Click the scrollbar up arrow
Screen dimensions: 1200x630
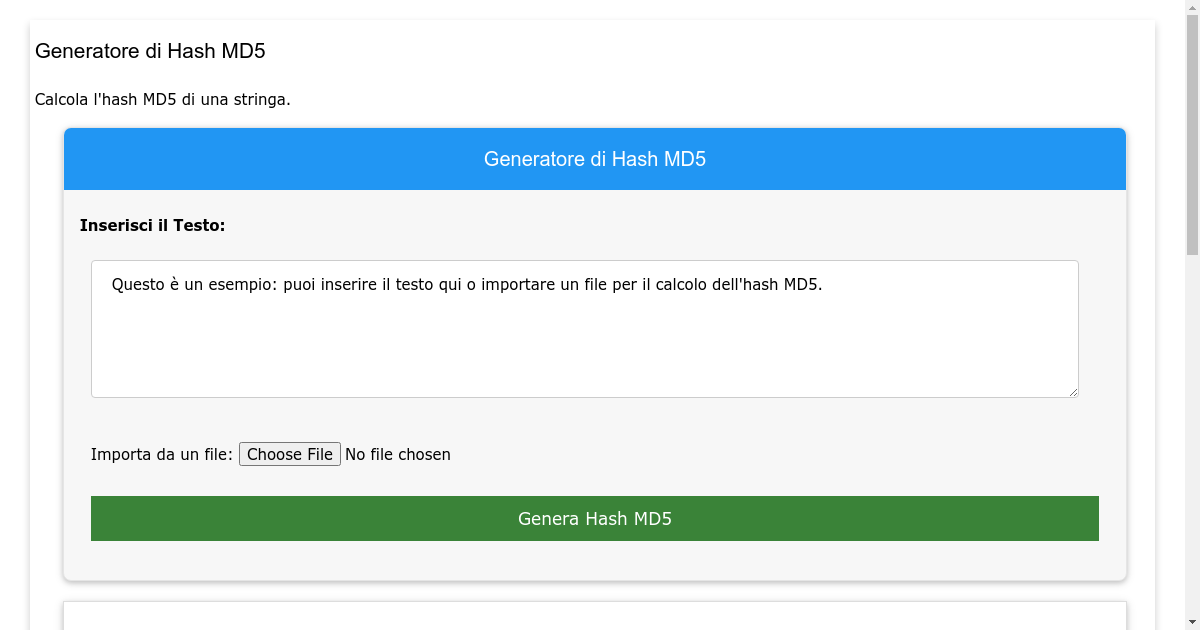[x=1192, y=8]
